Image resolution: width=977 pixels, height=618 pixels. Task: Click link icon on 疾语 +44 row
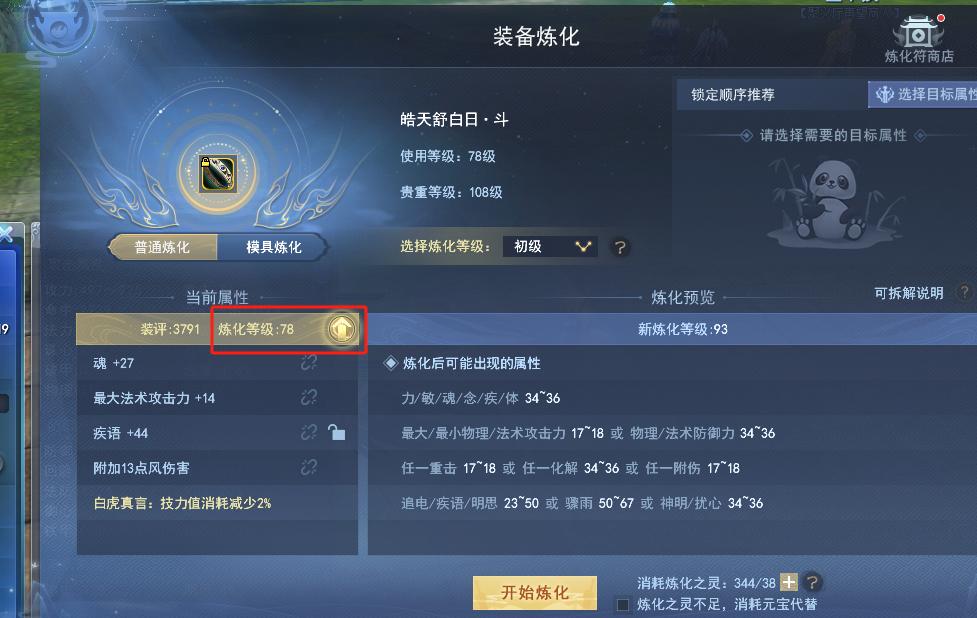pos(309,432)
